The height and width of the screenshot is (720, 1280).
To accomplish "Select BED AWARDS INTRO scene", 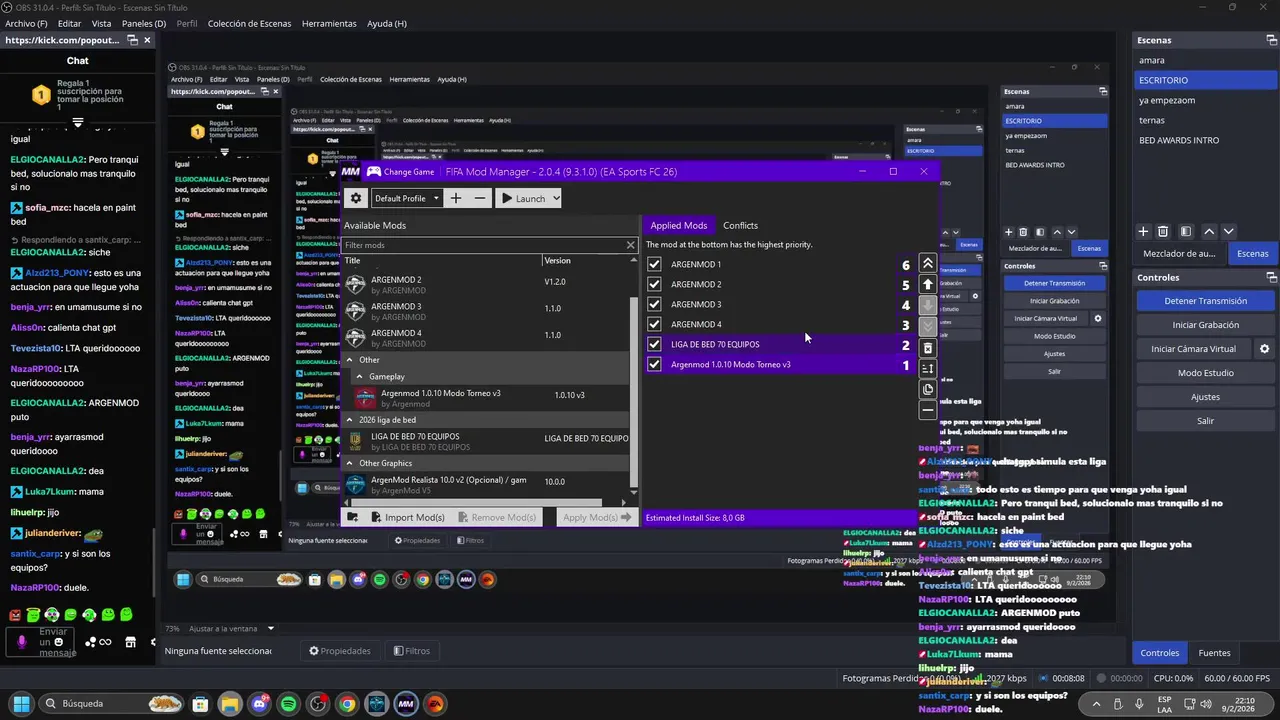I will pos(1178,140).
